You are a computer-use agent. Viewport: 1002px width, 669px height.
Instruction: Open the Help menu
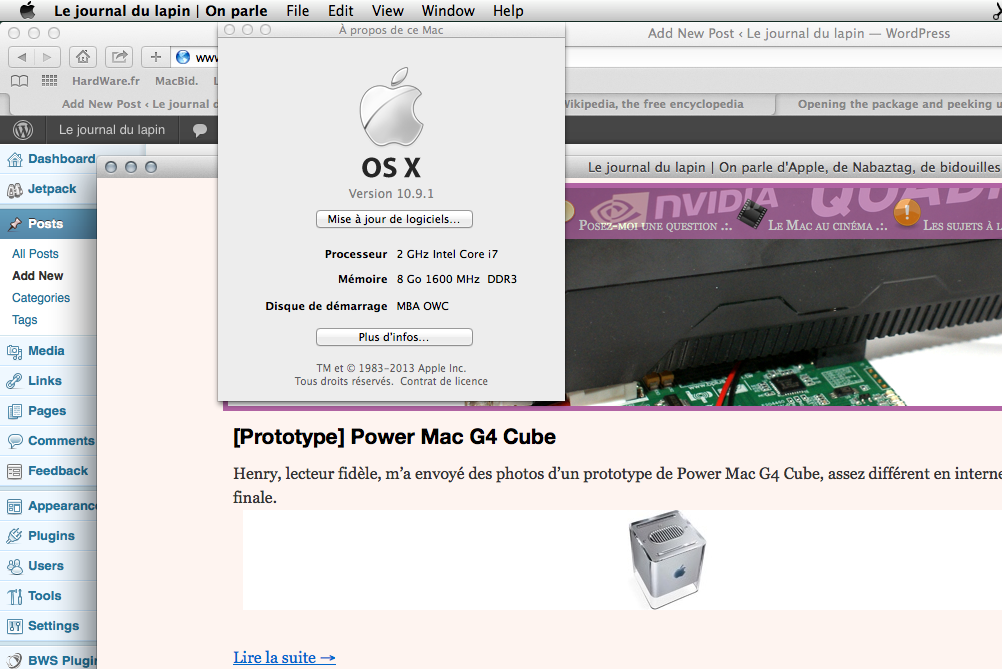pyautogui.click(x=508, y=11)
